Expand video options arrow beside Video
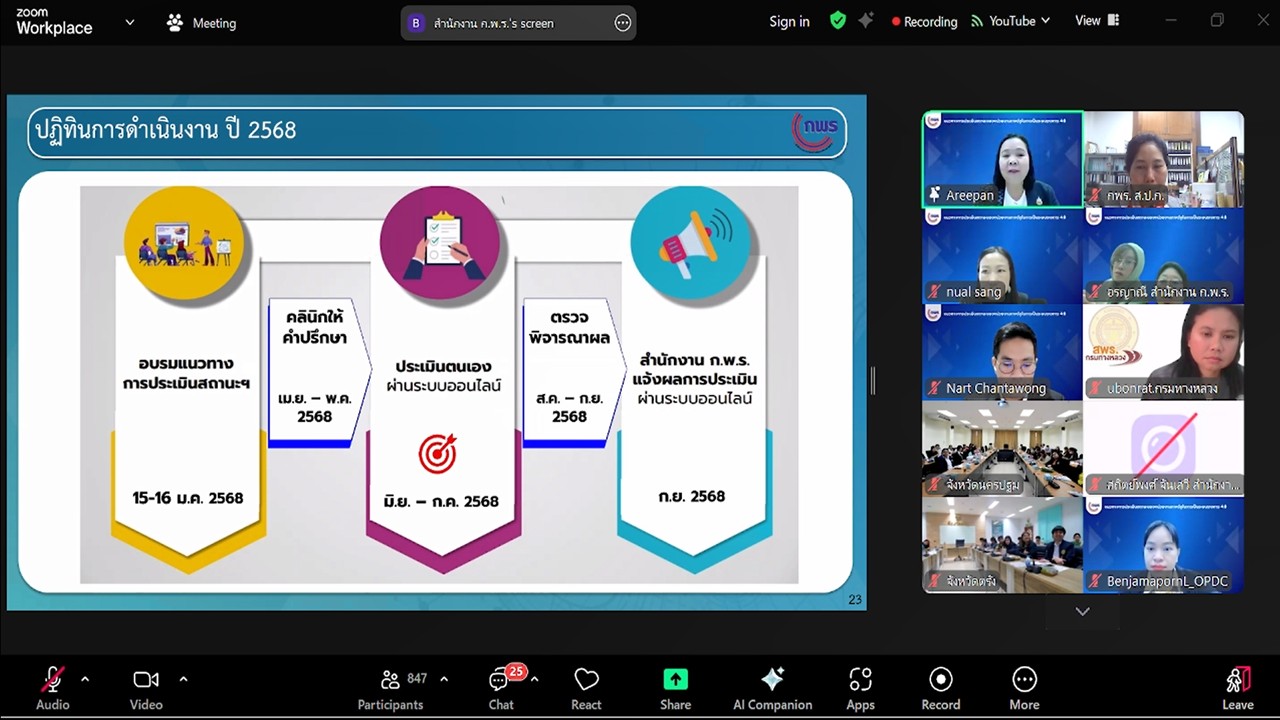This screenshot has width=1280, height=720. (x=183, y=679)
